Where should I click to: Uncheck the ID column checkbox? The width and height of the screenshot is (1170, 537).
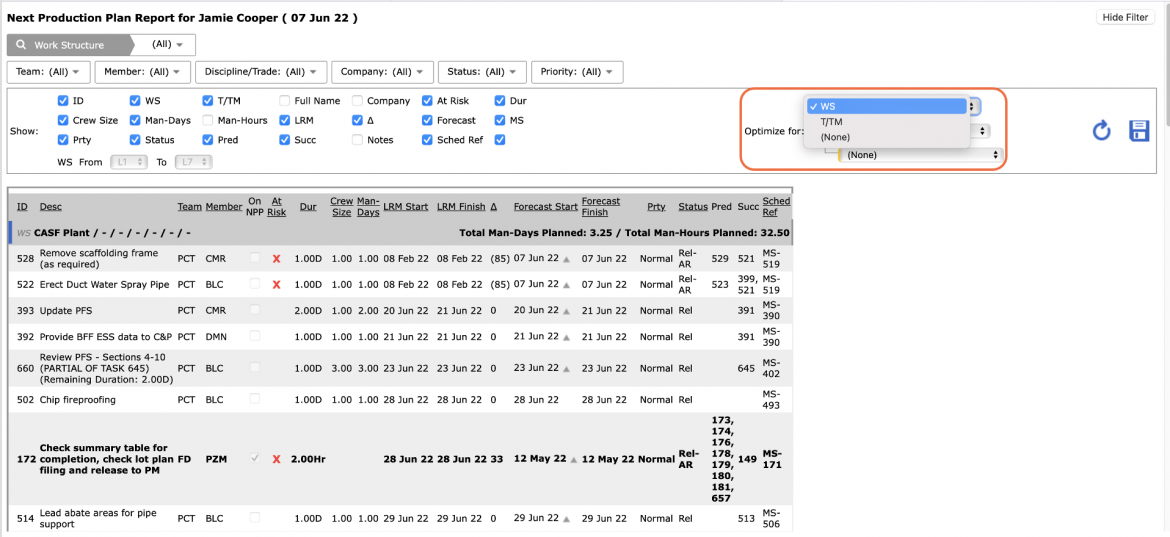[63, 101]
